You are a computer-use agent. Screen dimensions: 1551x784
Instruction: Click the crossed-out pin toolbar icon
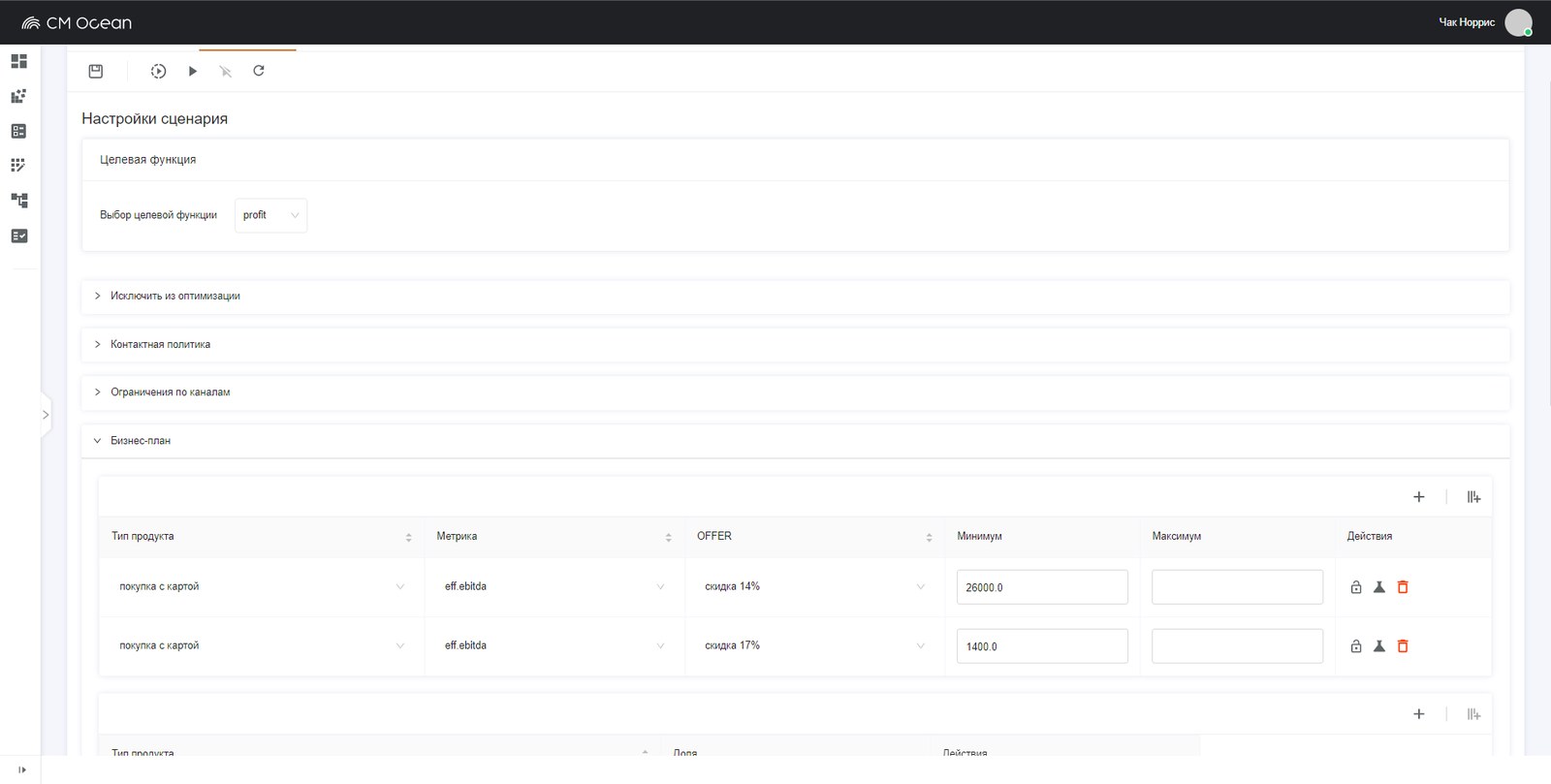pos(225,71)
